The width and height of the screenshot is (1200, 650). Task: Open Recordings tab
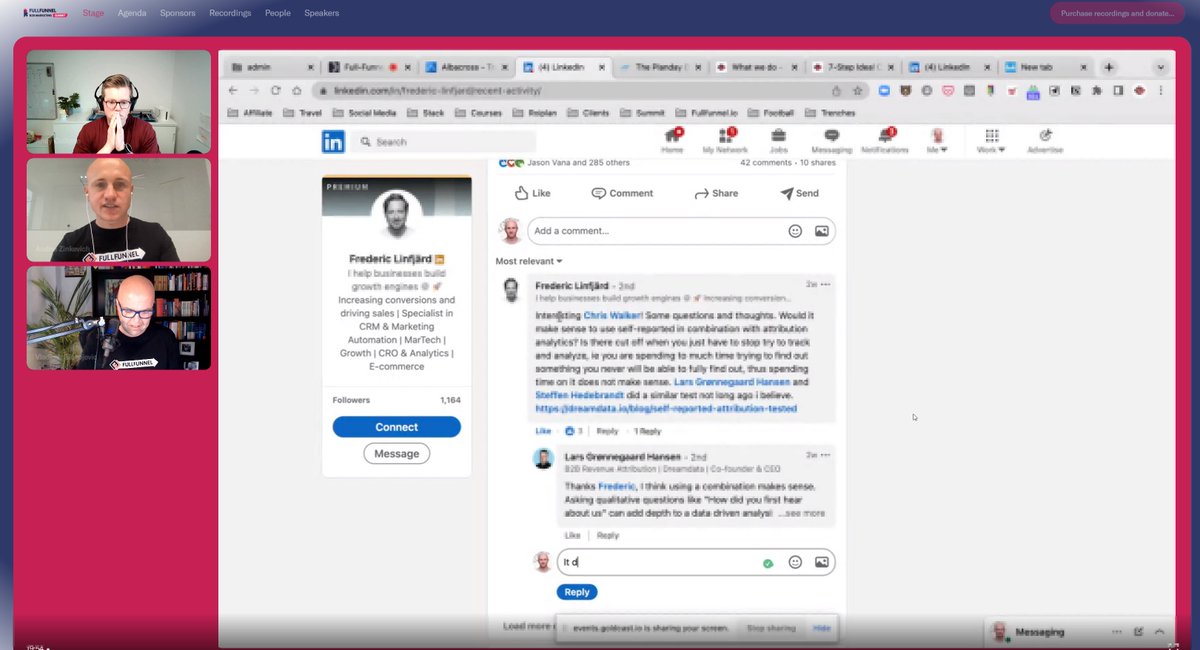point(230,13)
